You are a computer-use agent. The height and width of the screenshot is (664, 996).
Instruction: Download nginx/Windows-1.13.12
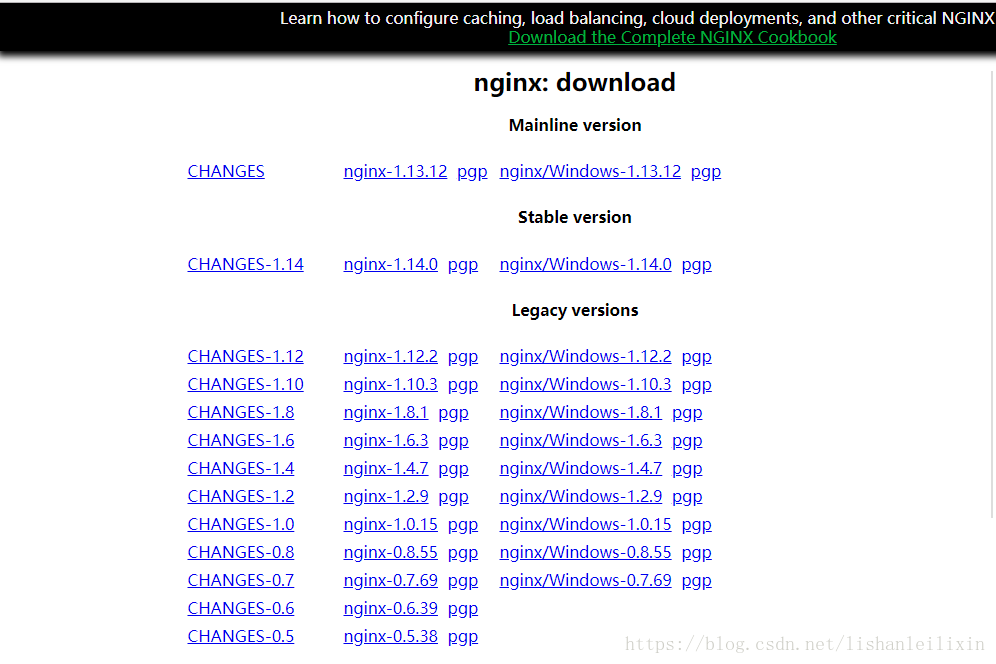click(x=590, y=172)
